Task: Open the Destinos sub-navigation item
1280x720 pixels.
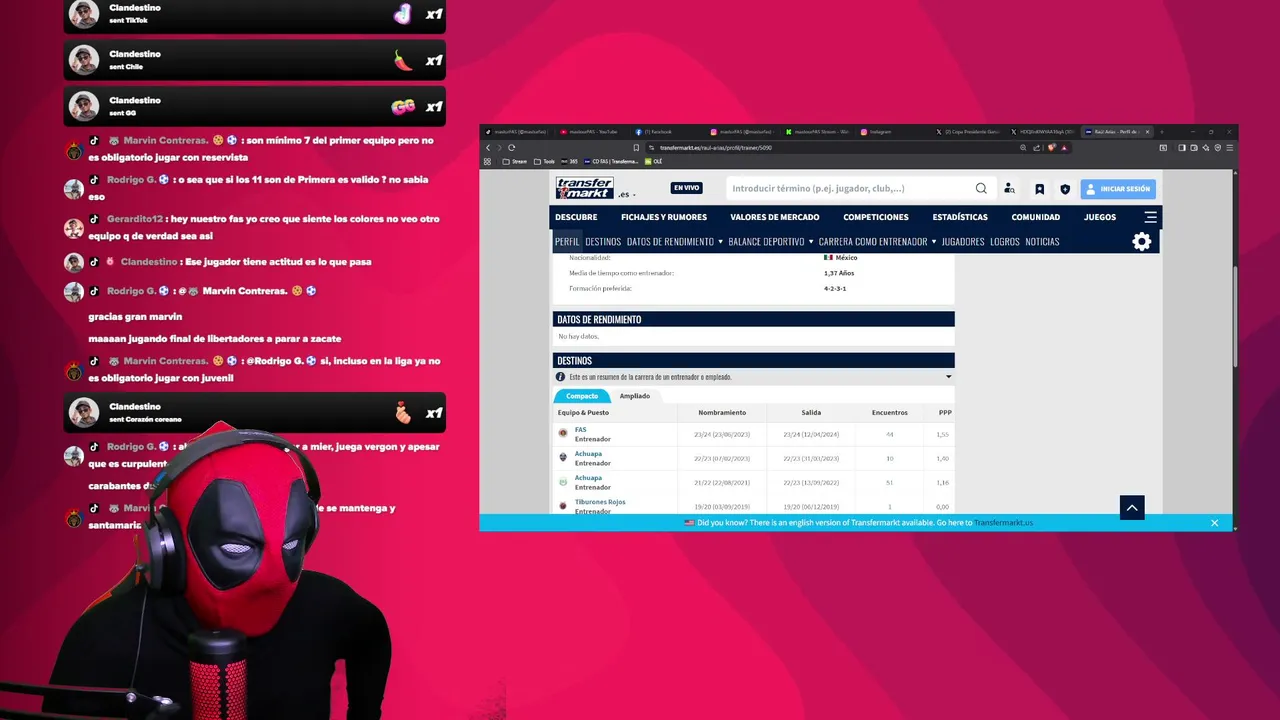Action: pos(603,241)
